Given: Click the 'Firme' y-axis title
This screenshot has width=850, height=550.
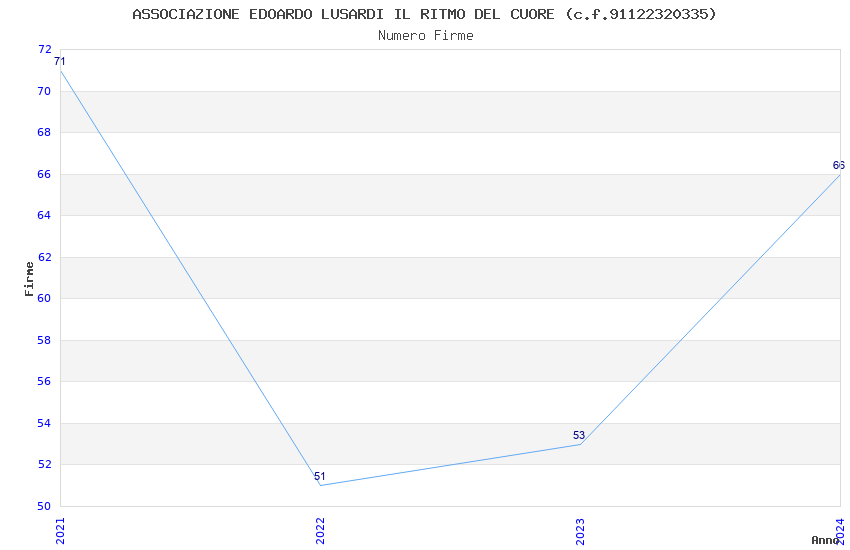Looking at the screenshot, I should pos(29,279).
